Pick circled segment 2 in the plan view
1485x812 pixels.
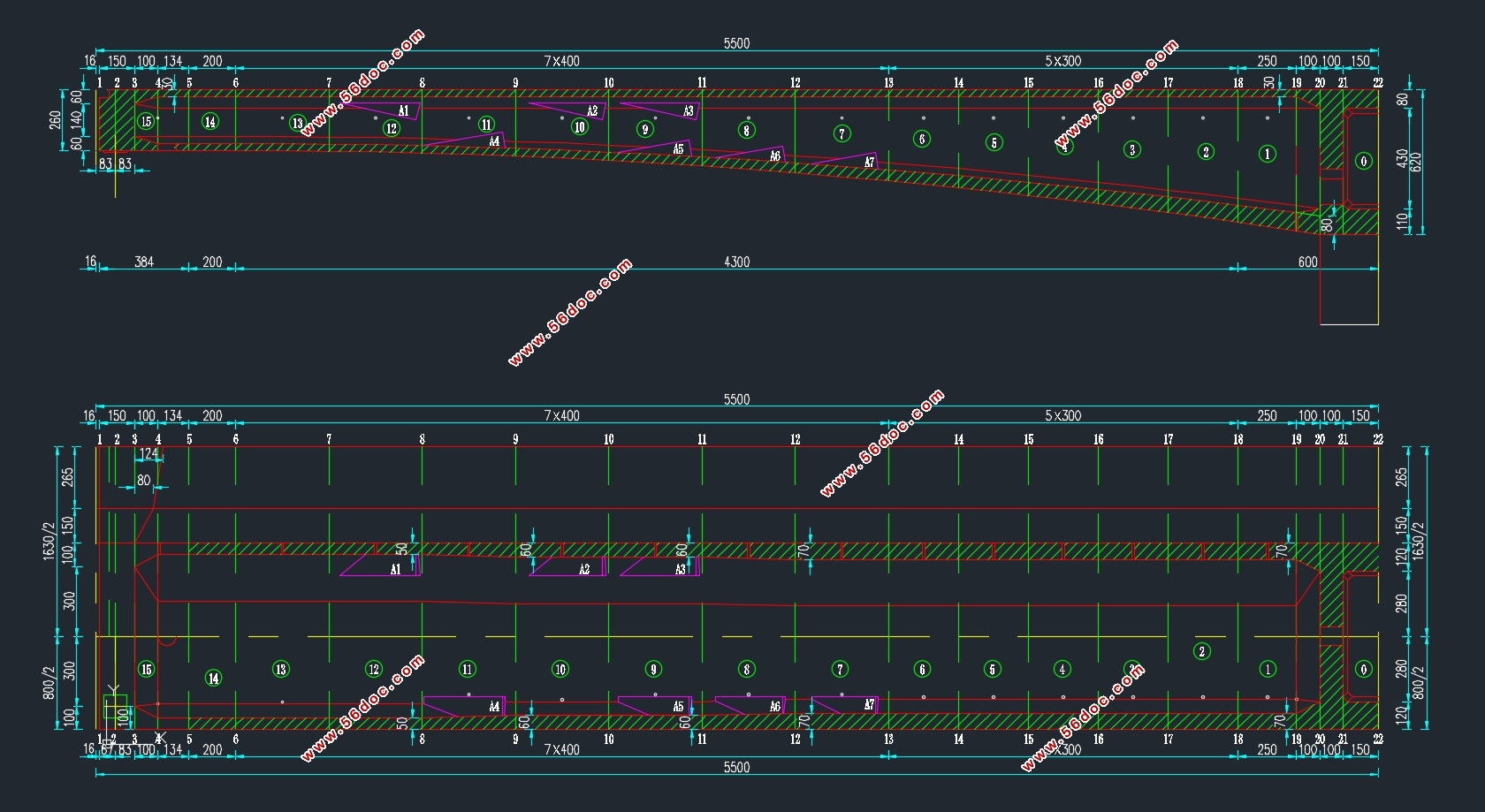[x=1201, y=651]
